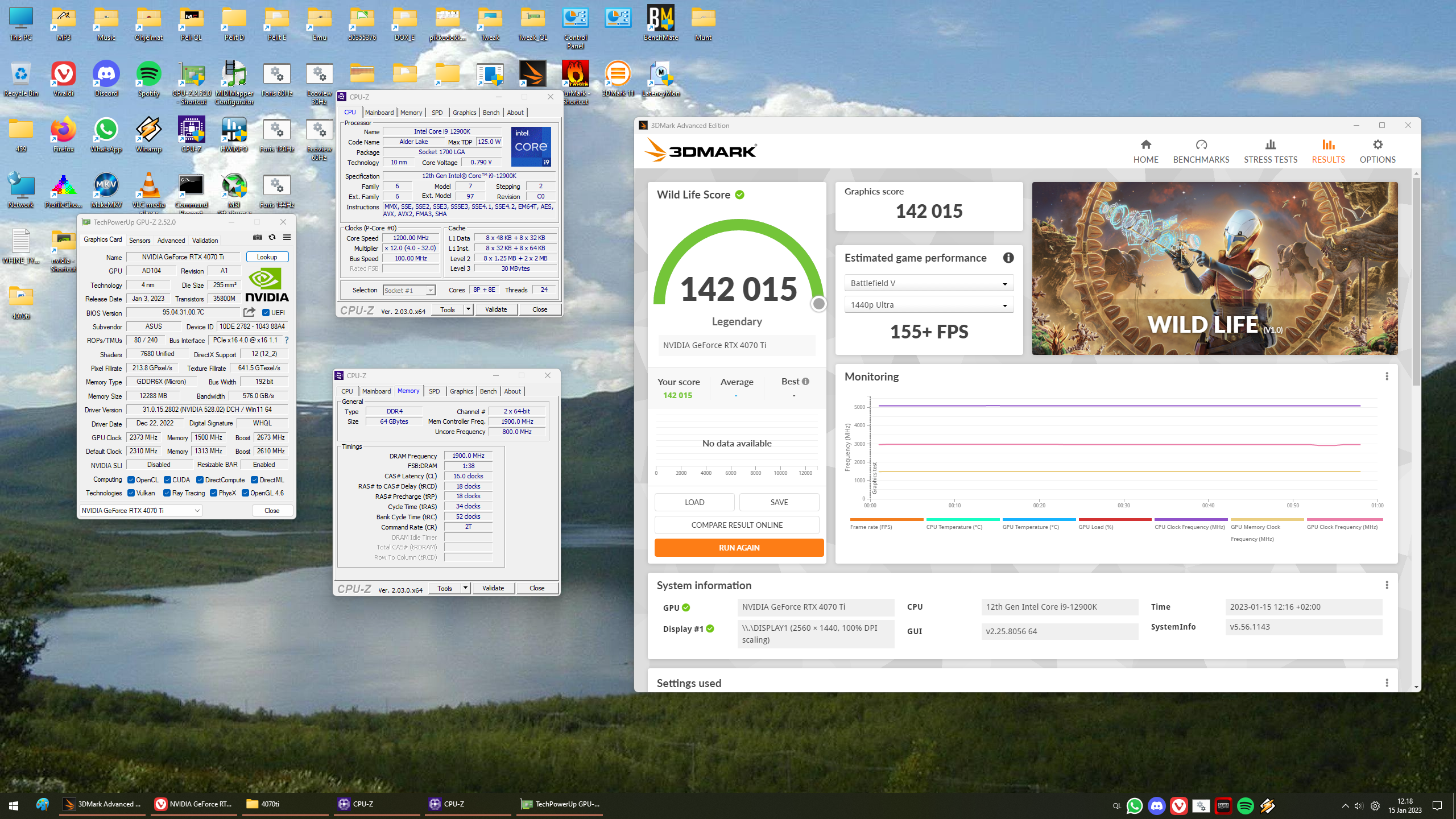Open the Vivaldi desktop shortcut
The height and width of the screenshot is (819, 1456).
[63, 79]
